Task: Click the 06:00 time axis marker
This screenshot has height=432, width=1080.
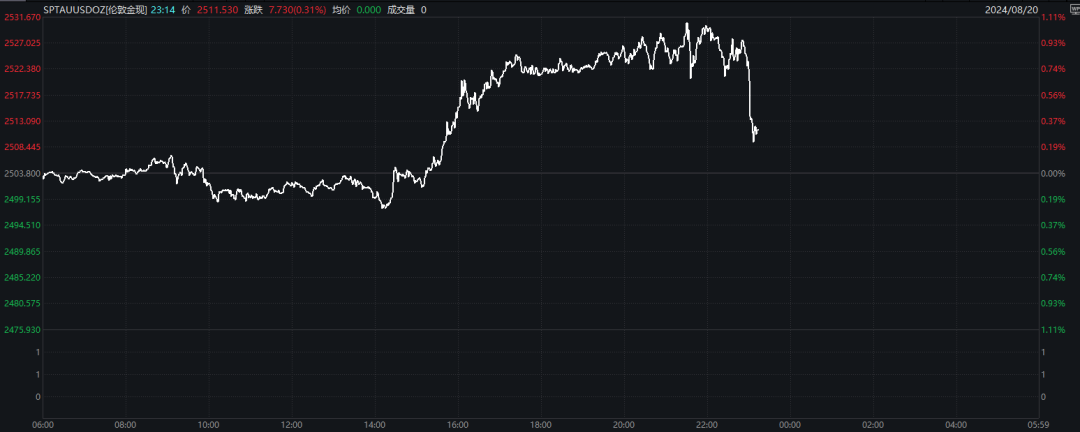Action: [x=43, y=424]
